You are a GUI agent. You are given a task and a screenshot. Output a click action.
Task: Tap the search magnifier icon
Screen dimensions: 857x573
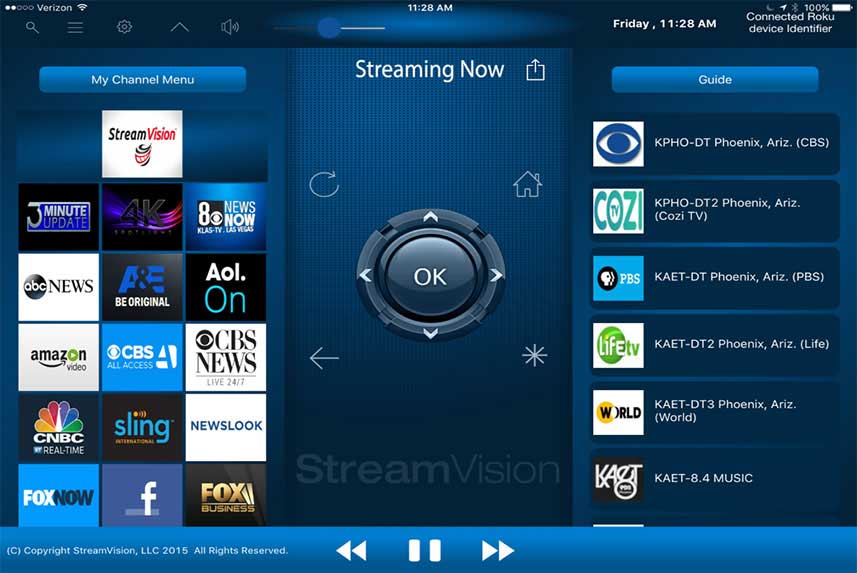[x=33, y=27]
